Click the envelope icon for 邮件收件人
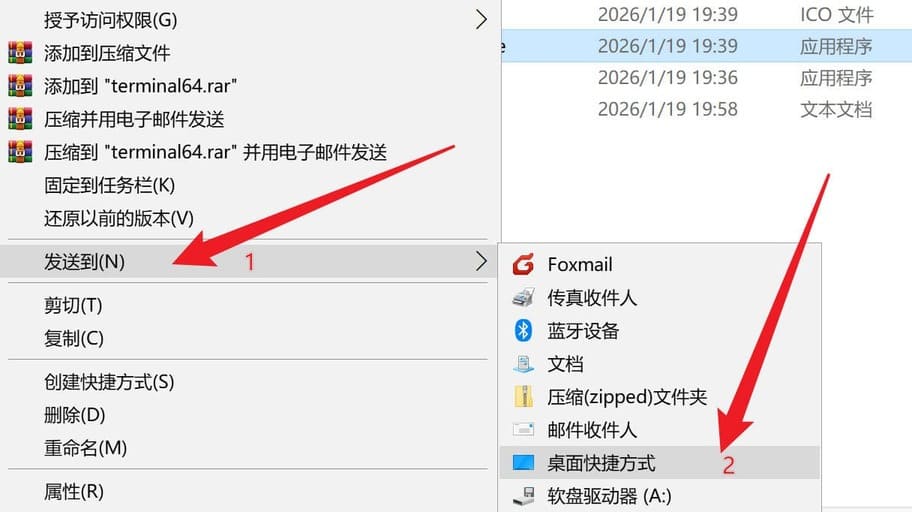Screen dimensions: 912x512 [523, 430]
